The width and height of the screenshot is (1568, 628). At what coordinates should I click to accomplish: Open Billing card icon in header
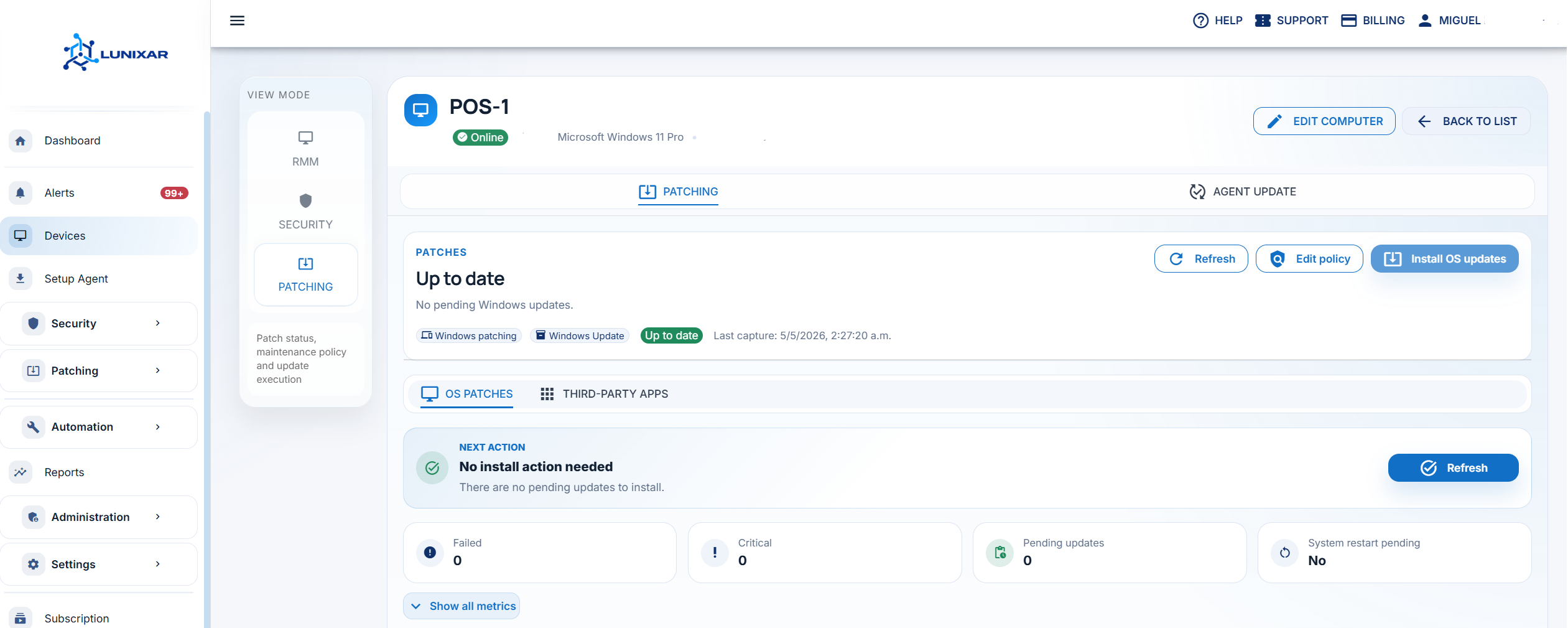point(1348,21)
